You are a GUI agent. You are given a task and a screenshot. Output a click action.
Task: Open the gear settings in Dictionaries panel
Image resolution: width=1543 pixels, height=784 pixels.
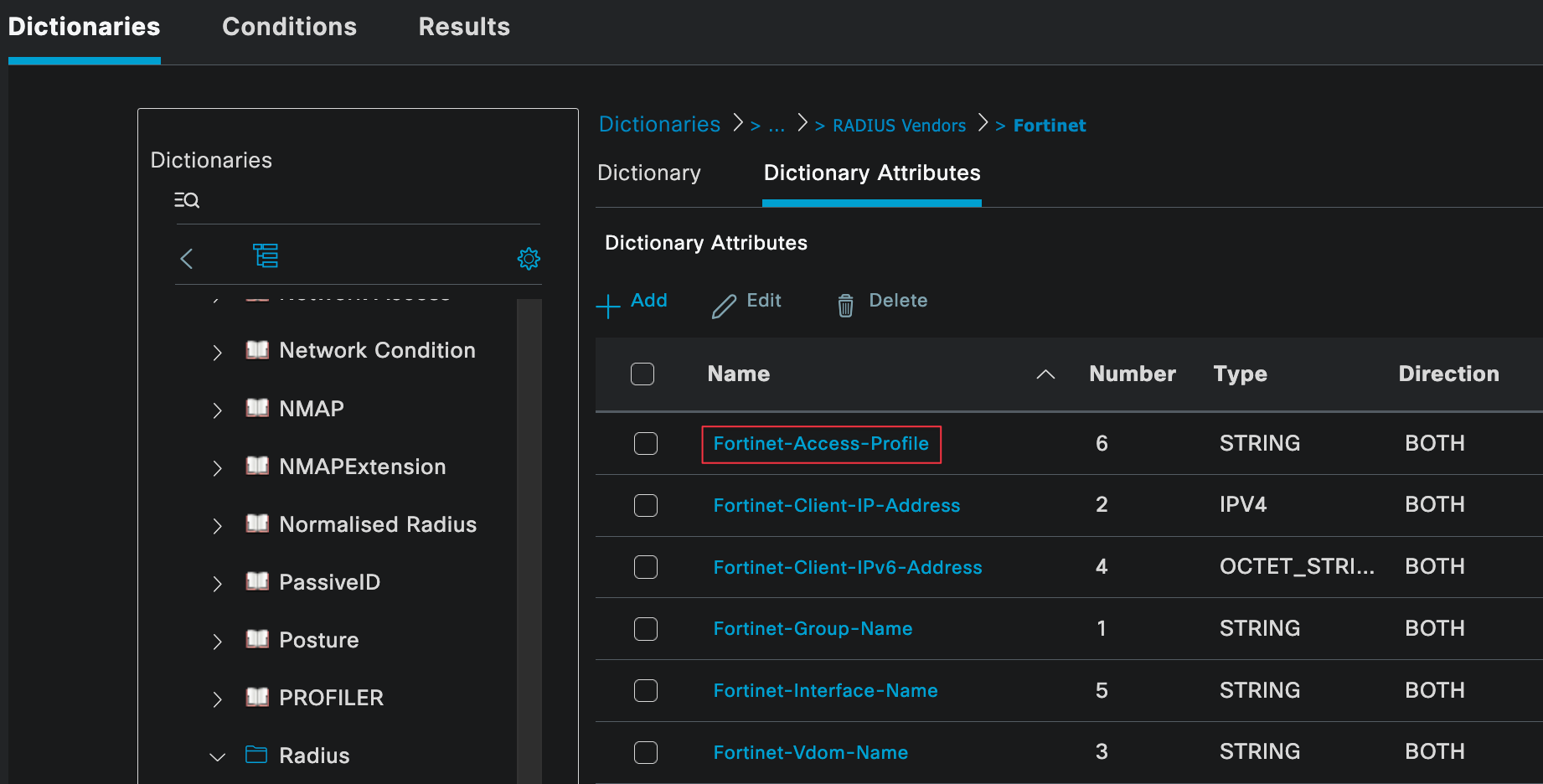pos(529,259)
